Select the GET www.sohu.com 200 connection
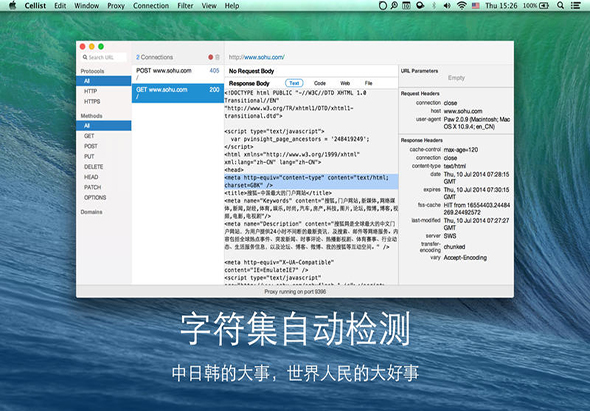 coord(178,93)
